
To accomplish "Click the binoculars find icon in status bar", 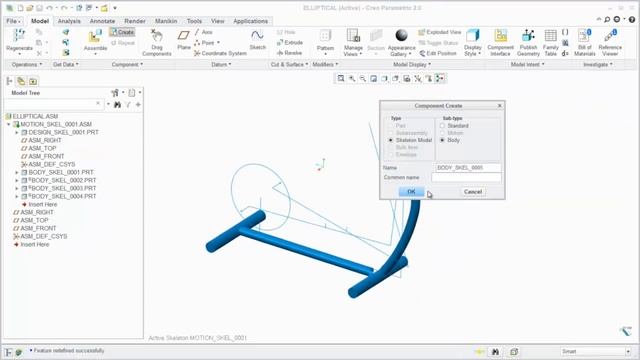I will coord(495,351).
